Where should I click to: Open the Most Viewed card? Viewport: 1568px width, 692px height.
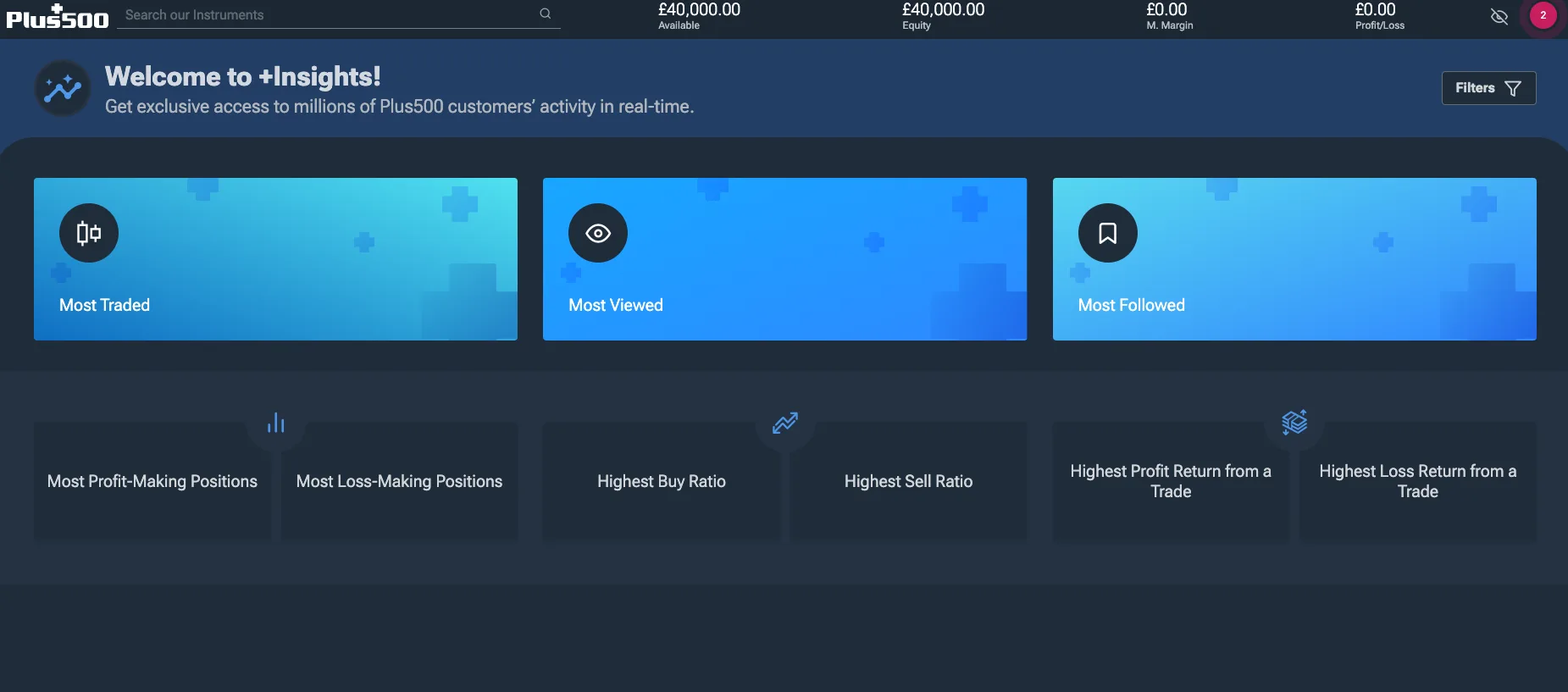tap(784, 259)
